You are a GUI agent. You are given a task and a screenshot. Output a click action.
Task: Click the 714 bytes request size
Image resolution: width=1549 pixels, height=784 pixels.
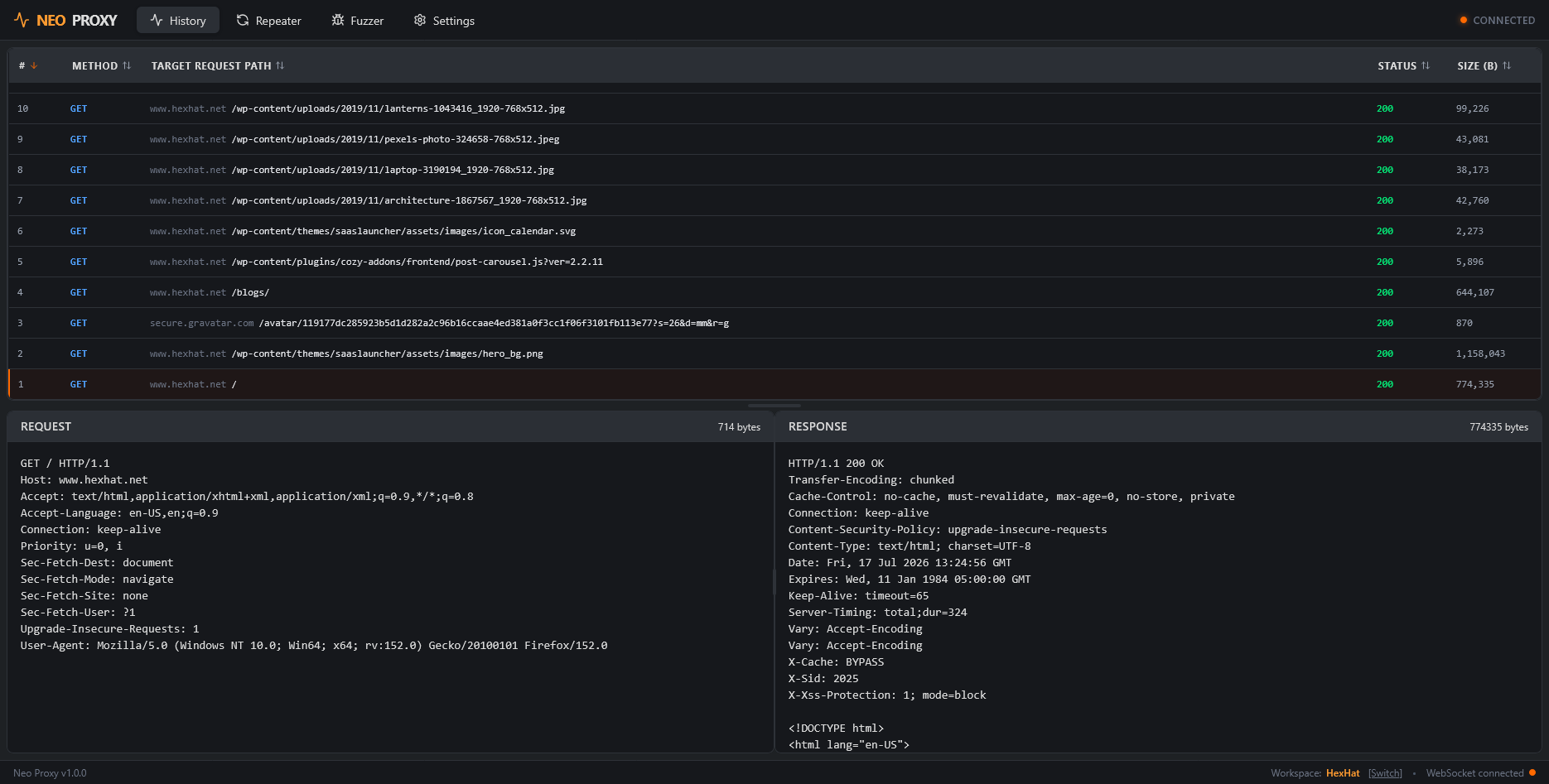739,427
